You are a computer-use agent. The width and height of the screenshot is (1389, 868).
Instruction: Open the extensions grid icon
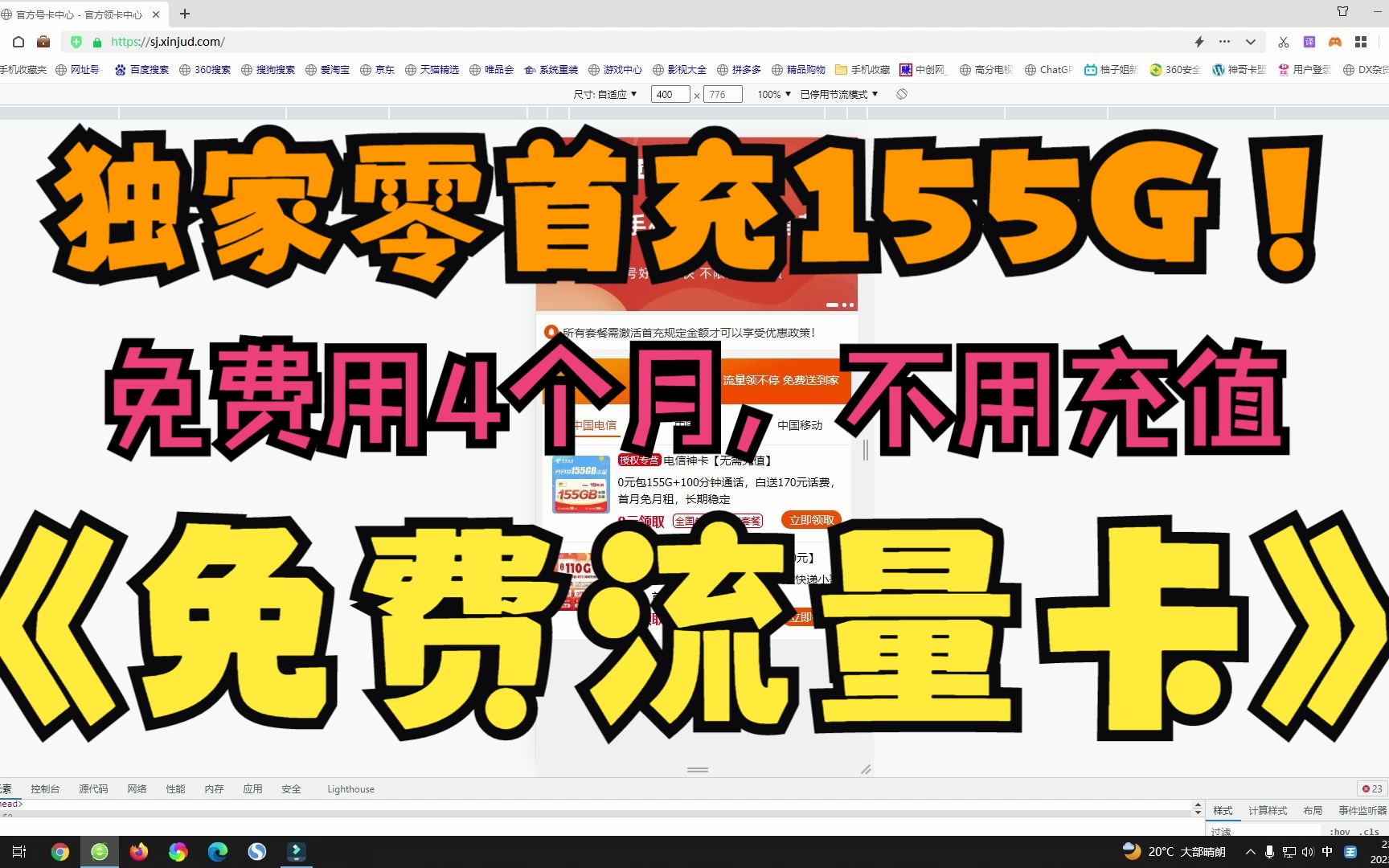pyautogui.click(x=1361, y=42)
